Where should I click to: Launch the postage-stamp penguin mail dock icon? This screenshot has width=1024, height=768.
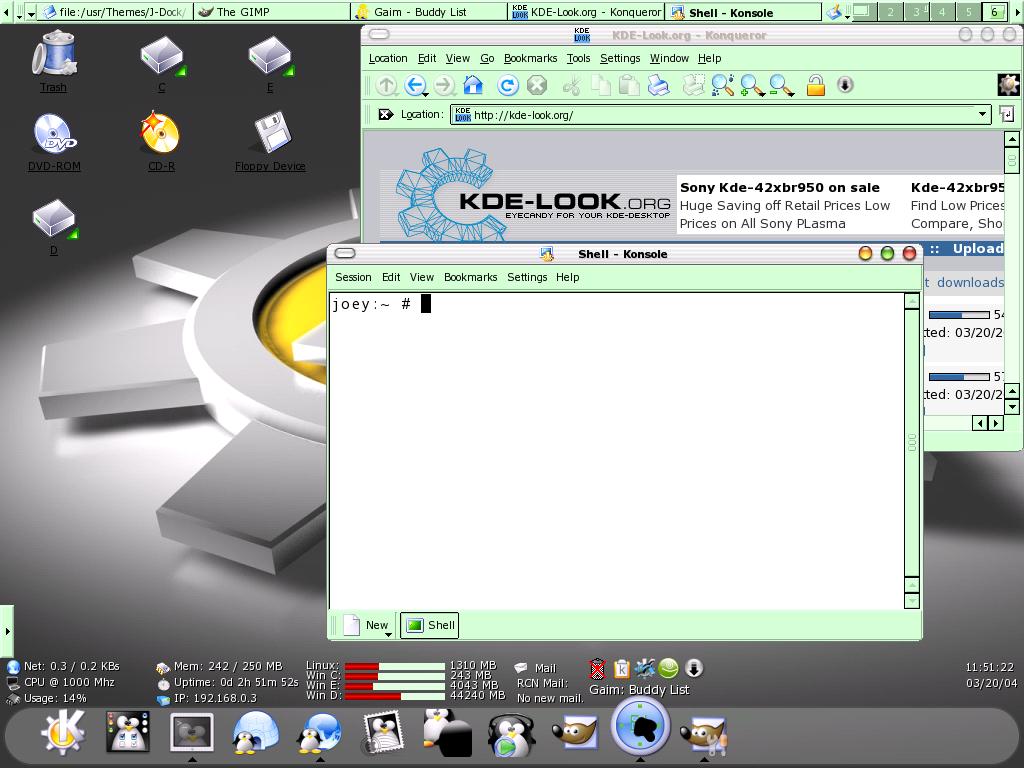tap(384, 733)
